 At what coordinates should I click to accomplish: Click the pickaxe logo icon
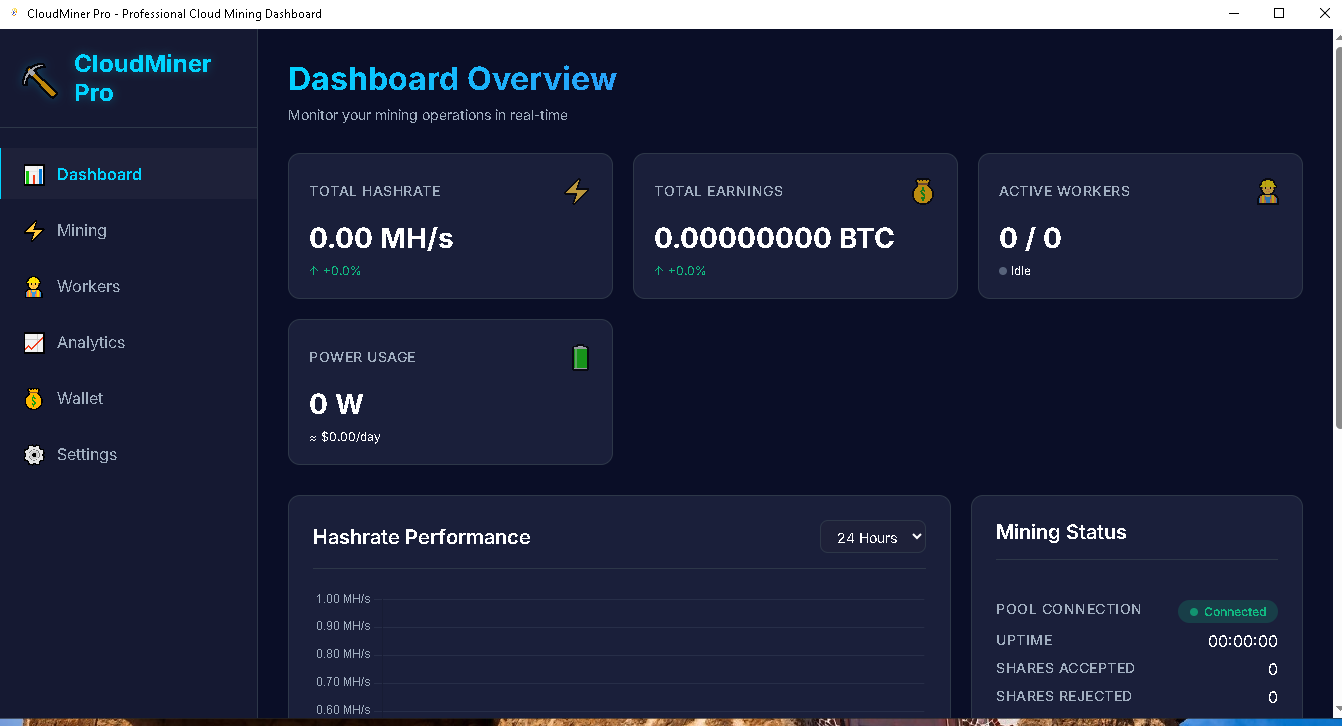coord(40,80)
